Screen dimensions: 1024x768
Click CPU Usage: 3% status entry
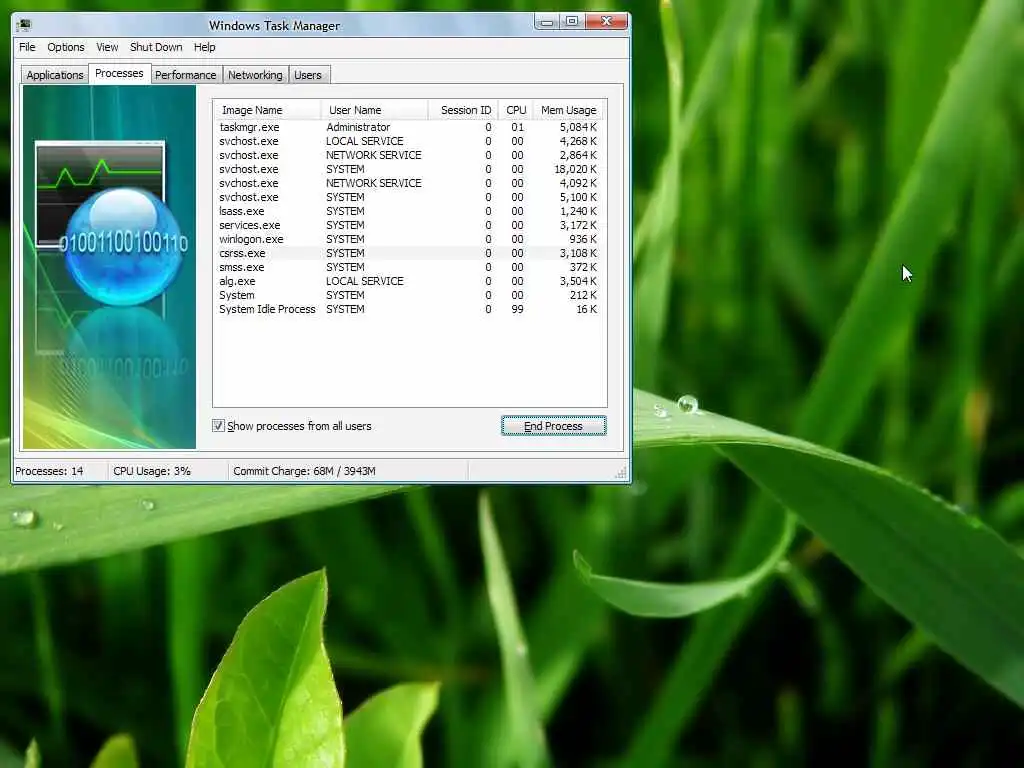click(152, 471)
